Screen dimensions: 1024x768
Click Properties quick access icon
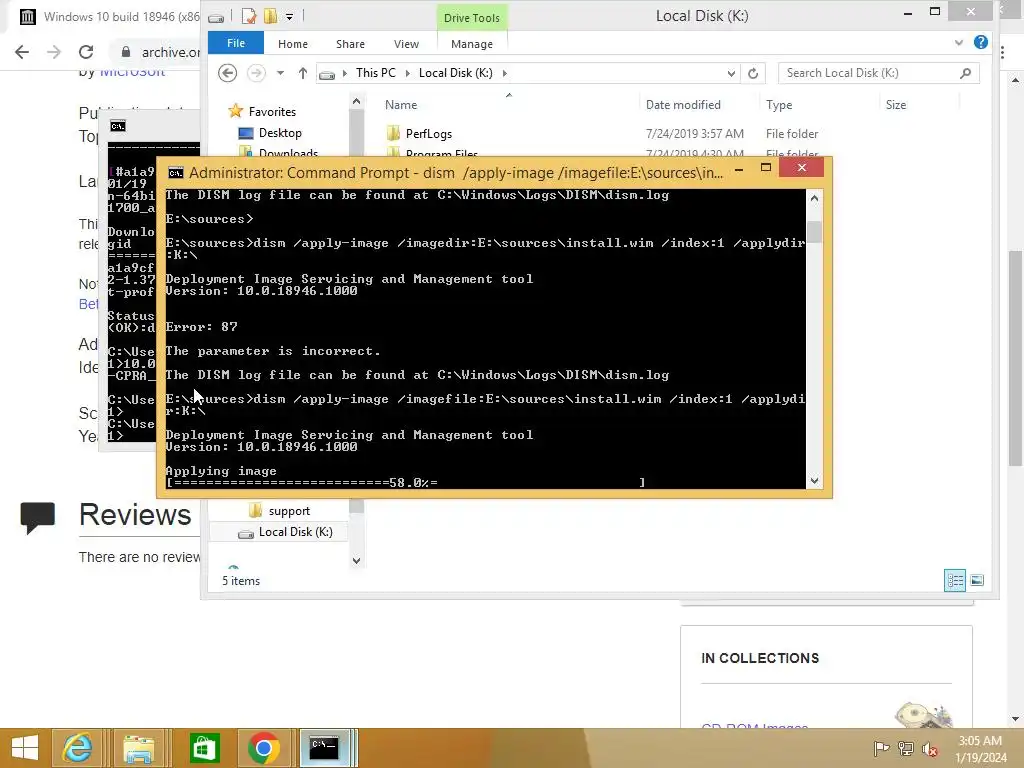point(249,16)
